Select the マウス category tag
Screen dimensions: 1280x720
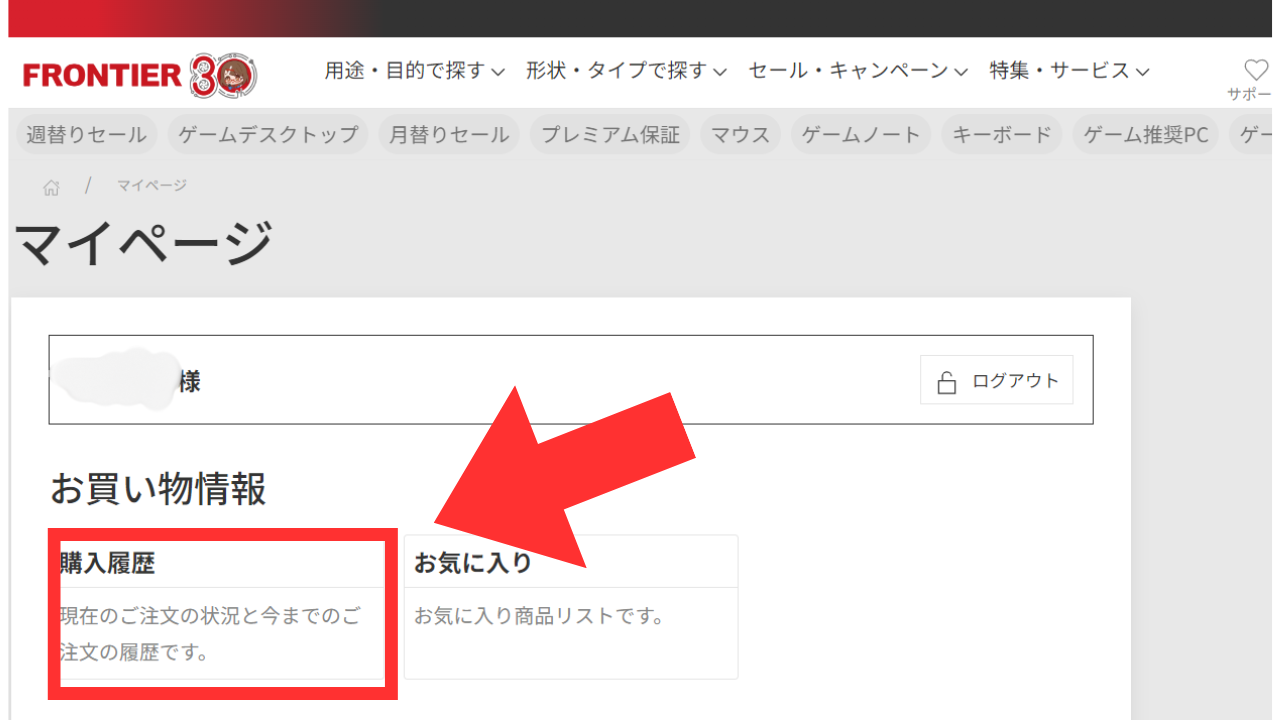pyautogui.click(x=740, y=135)
